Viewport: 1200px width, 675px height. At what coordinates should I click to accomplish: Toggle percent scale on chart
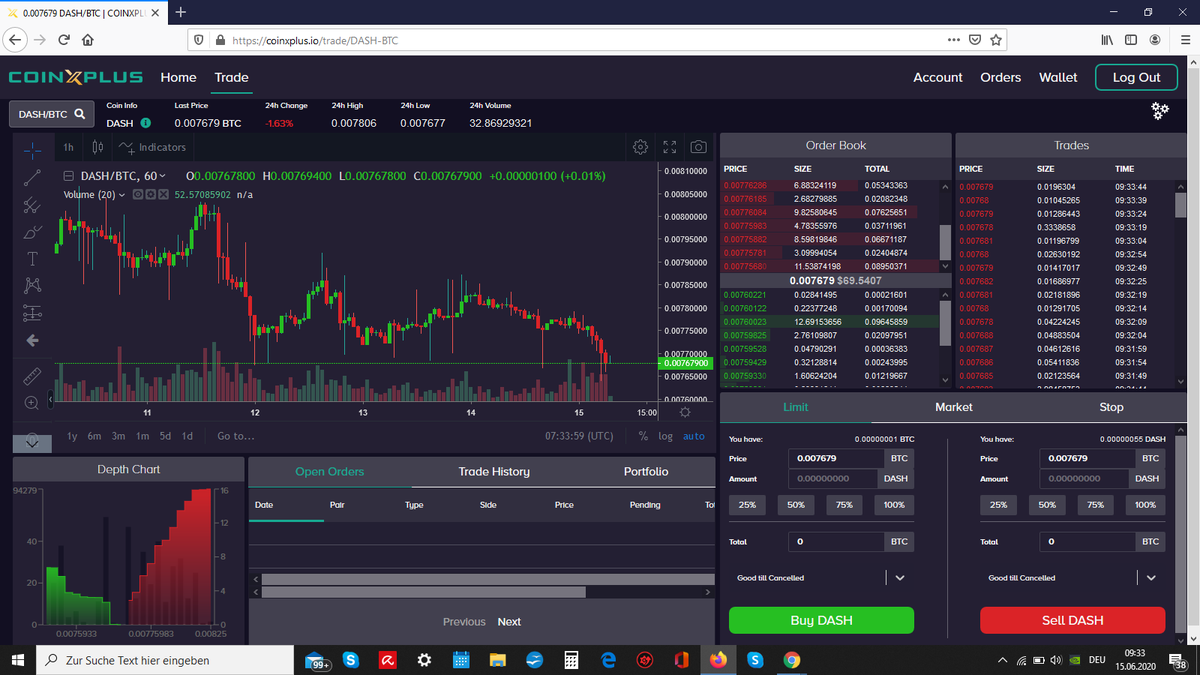tap(643, 436)
